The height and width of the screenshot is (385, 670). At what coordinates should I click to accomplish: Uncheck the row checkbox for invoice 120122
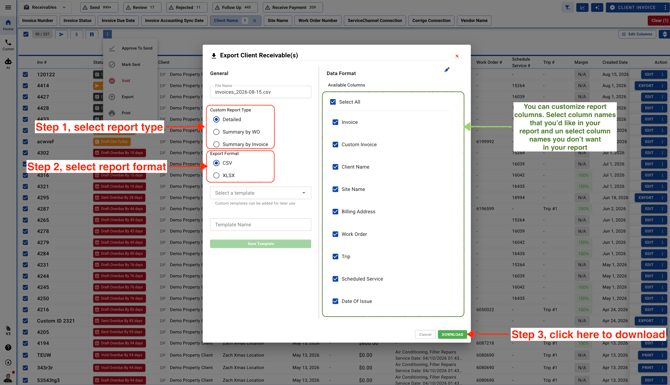(x=26, y=74)
